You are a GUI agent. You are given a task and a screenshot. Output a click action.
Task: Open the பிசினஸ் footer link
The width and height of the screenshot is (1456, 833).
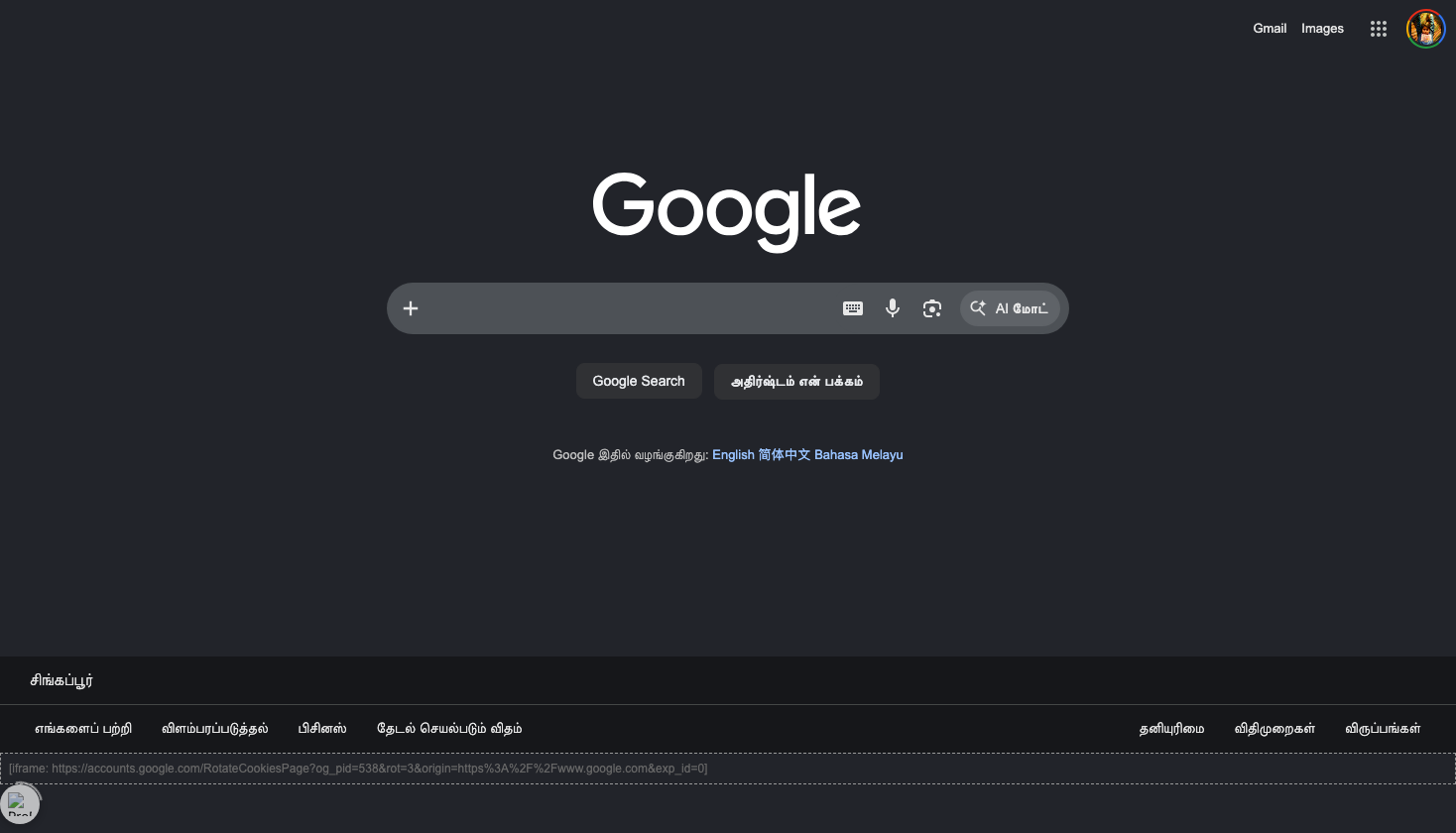[322, 729]
